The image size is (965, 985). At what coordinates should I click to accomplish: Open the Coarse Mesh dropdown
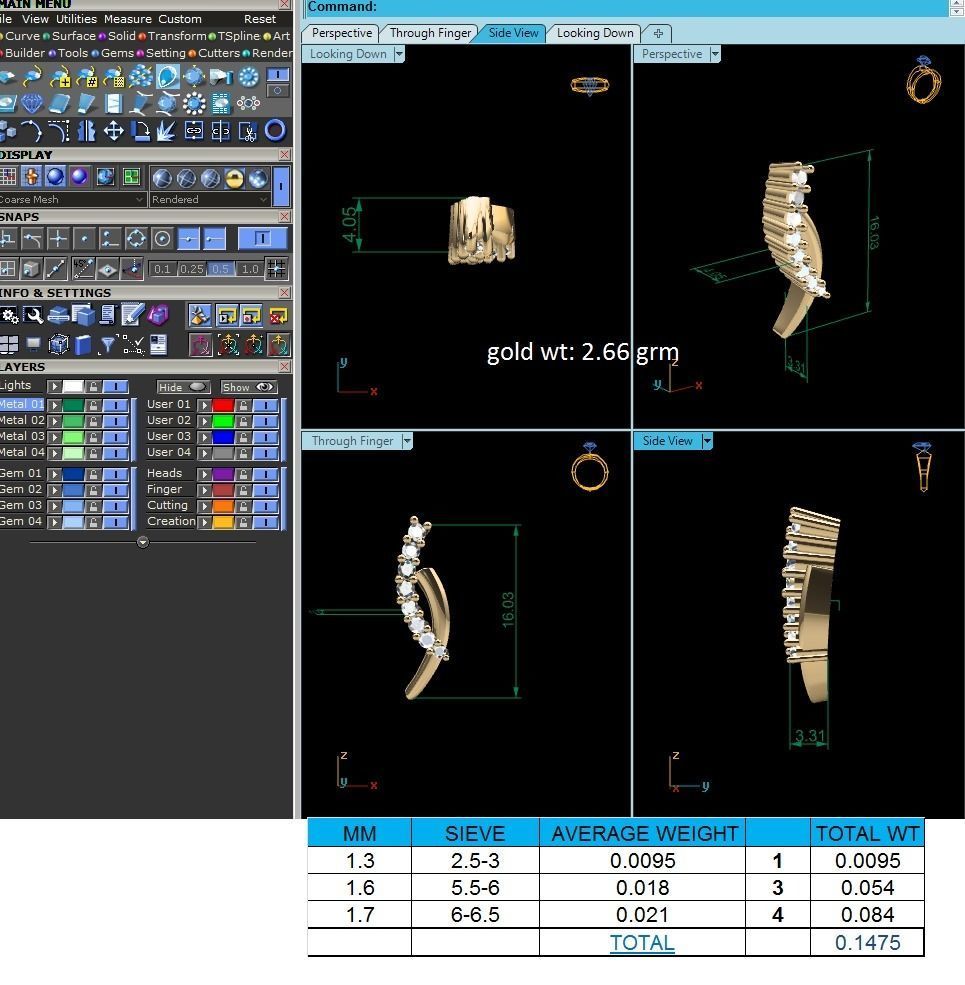[72, 200]
